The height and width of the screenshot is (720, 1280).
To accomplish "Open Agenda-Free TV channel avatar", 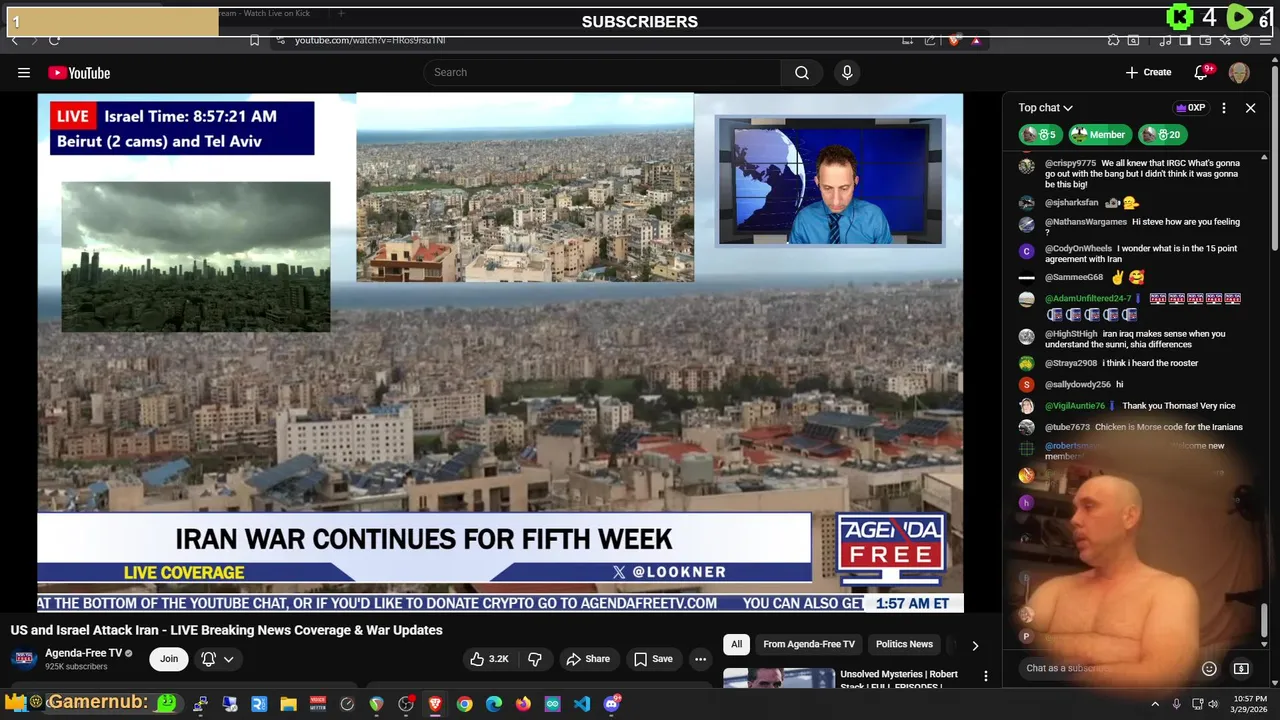I will pos(24,659).
